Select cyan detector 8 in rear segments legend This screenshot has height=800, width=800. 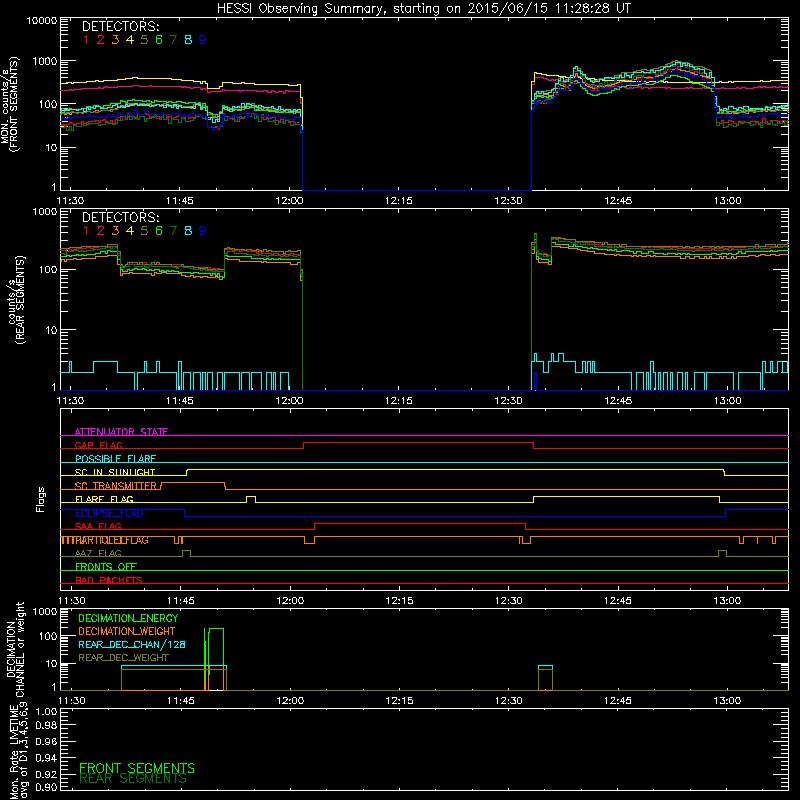[x=188, y=231]
